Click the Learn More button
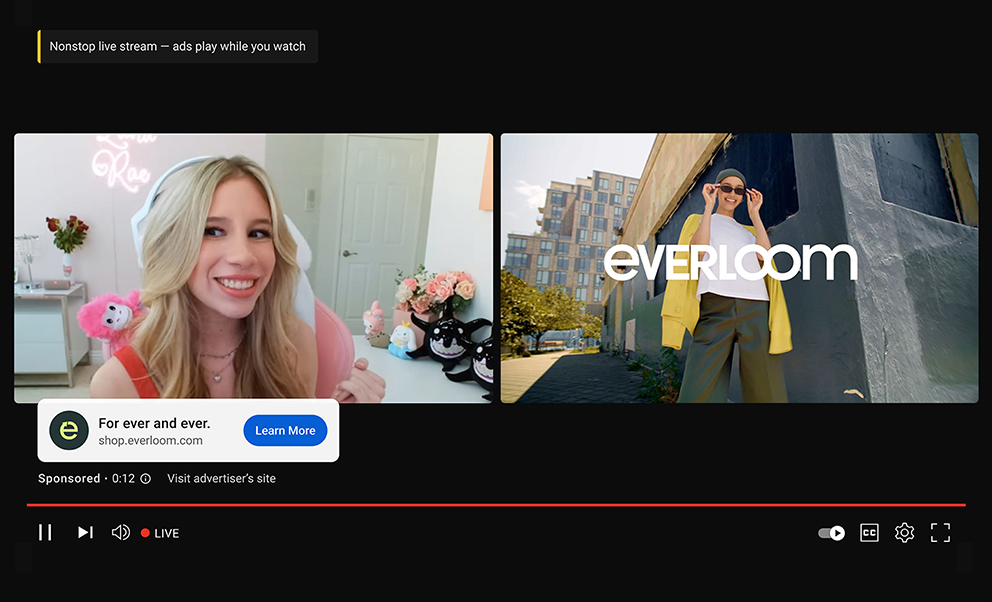The width and height of the screenshot is (992, 602). pos(285,430)
